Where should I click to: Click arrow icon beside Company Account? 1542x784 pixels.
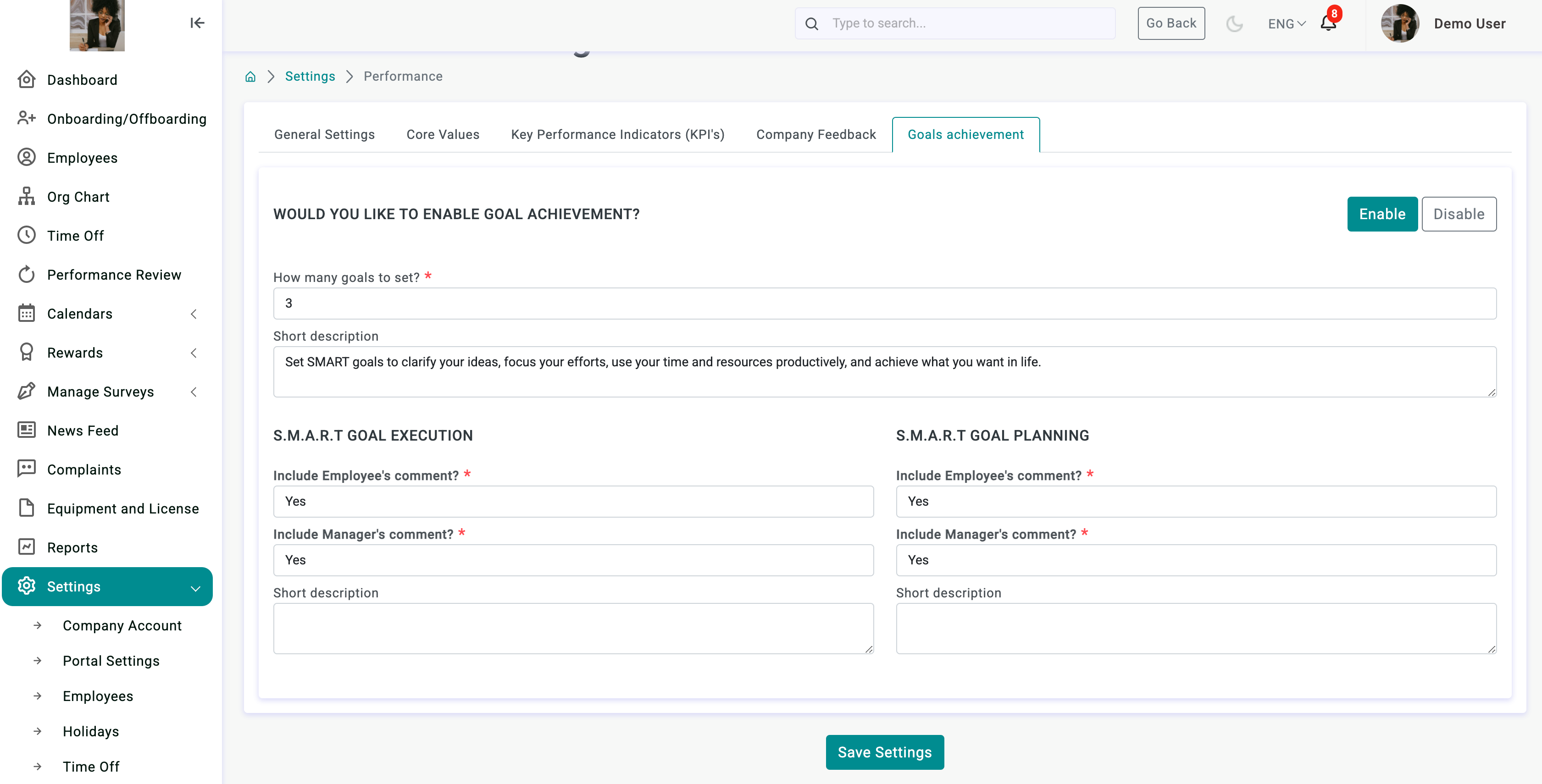38,625
